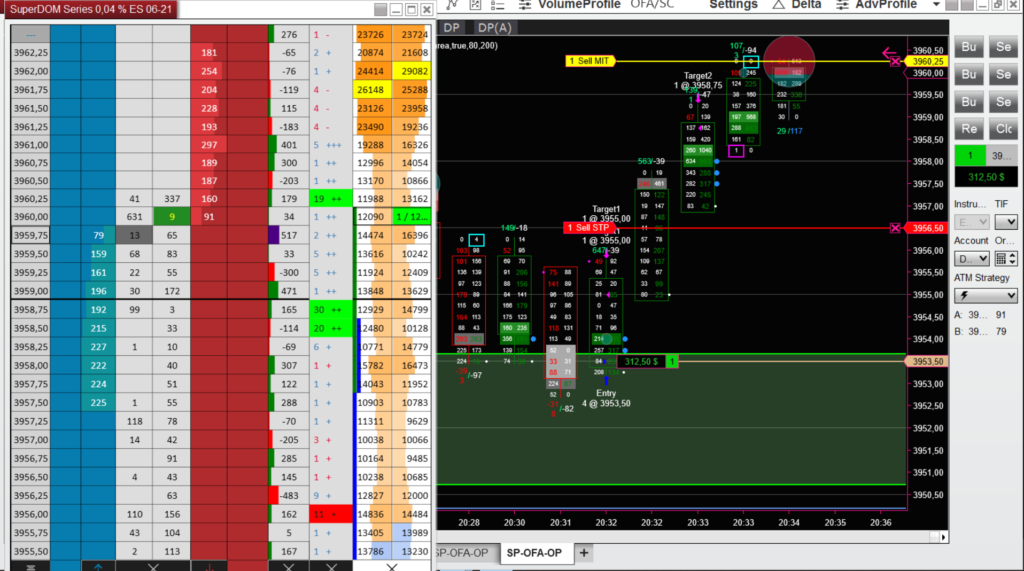Open Settings in the chart toolbar

pos(733,5)
